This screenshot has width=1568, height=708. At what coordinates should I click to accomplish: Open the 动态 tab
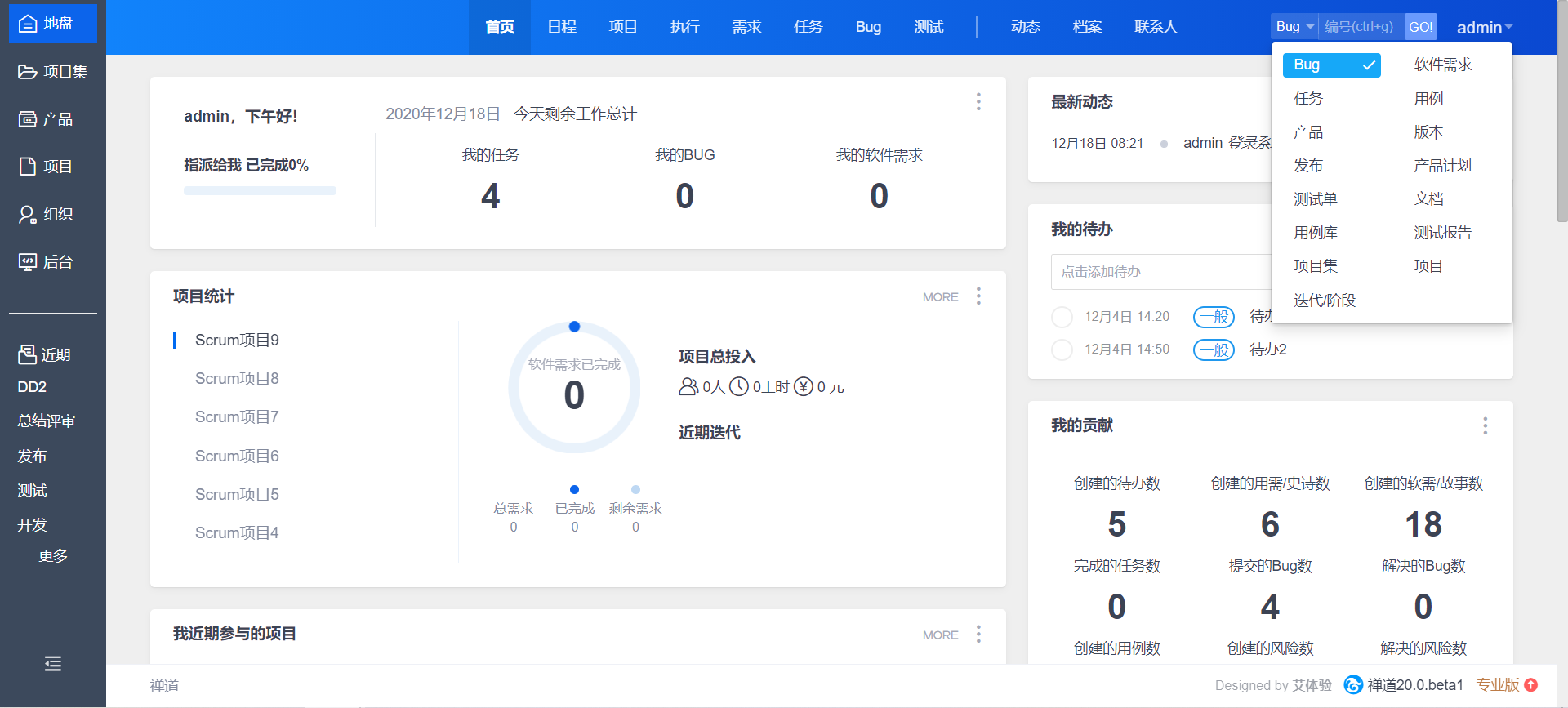pos(1026,27)
